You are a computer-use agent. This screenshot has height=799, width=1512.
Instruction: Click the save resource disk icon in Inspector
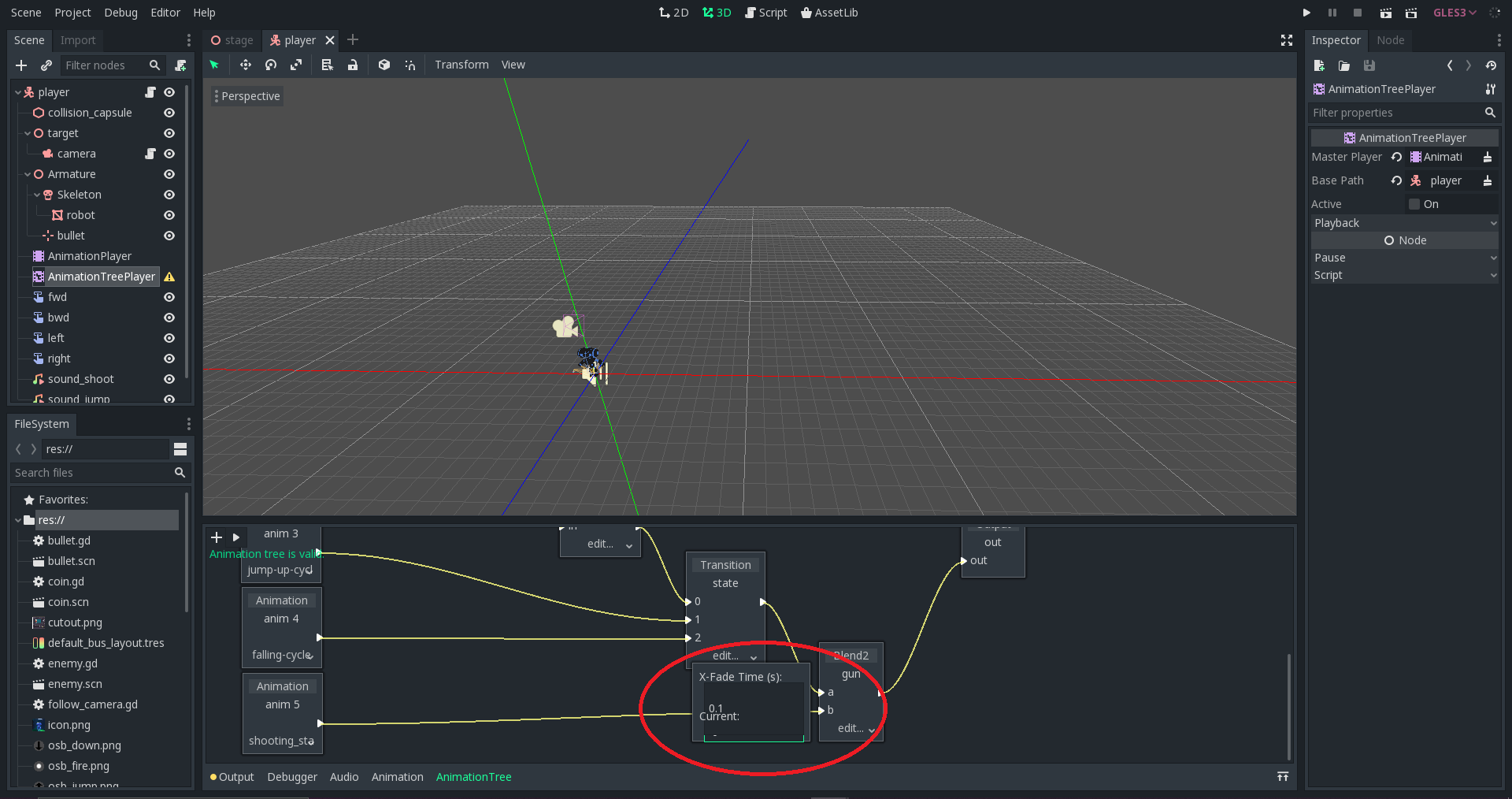click(1369, 65)
